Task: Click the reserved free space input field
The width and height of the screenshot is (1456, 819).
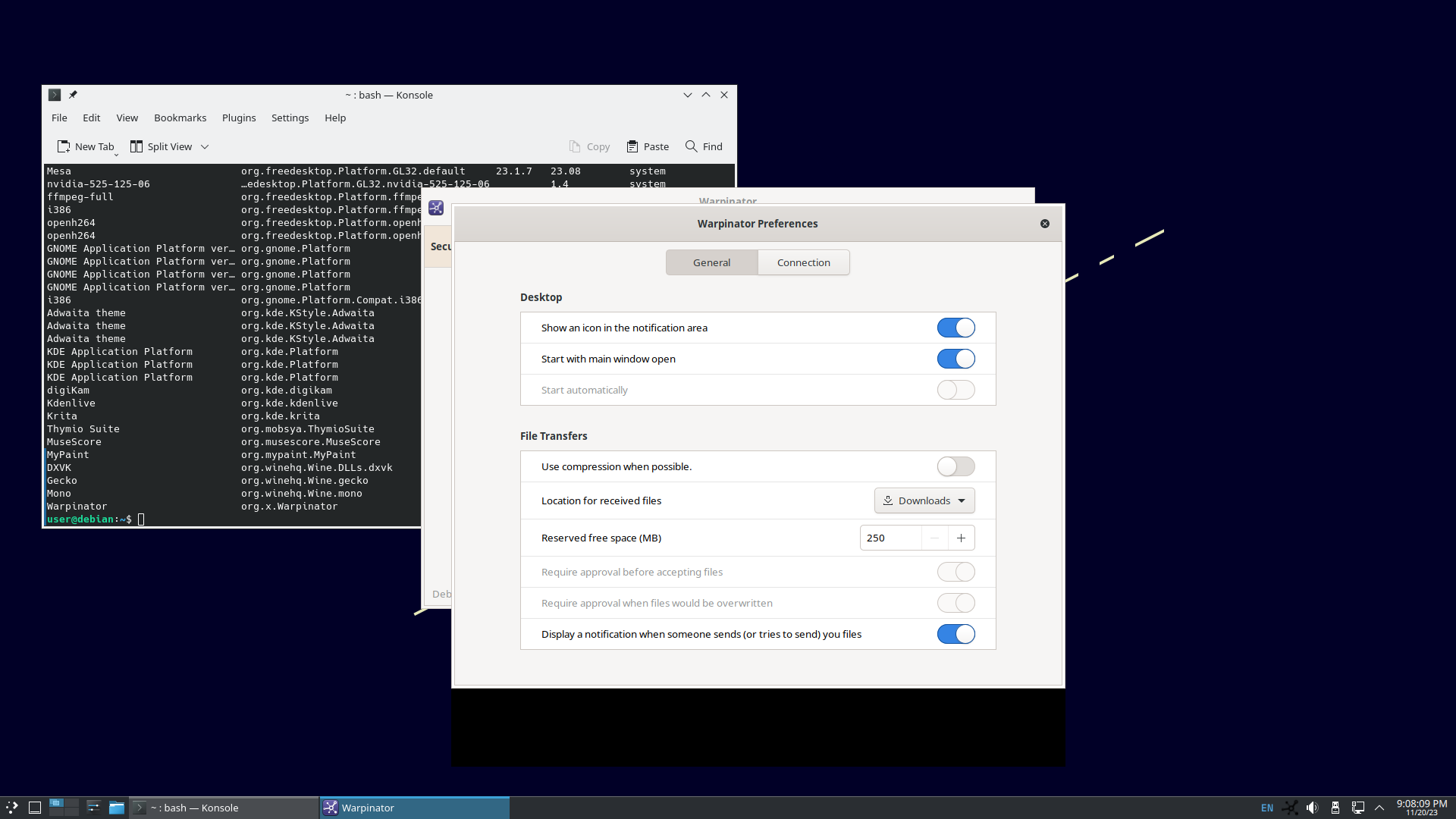Action: (x=891, y=538)
